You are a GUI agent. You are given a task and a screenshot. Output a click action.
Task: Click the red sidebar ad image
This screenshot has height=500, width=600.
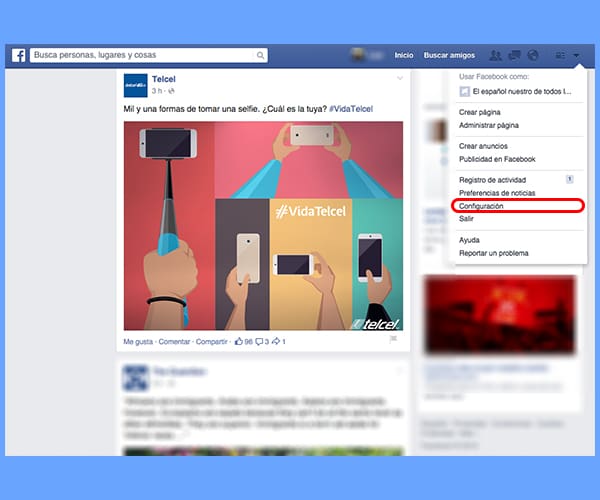500,315
